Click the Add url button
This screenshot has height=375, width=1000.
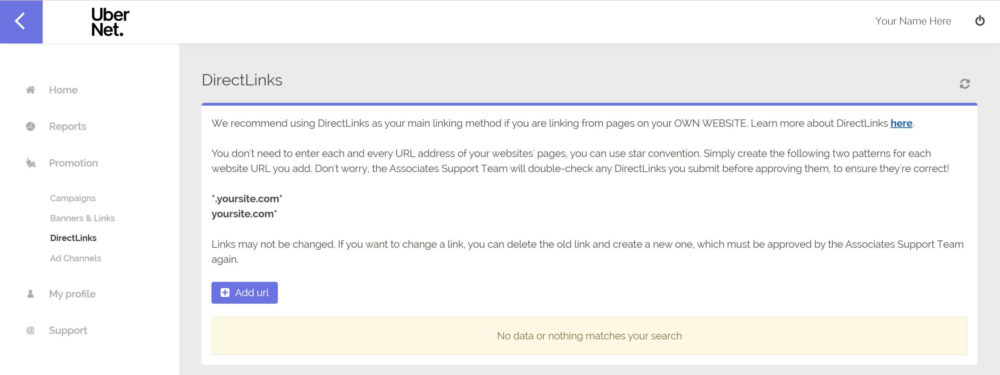point(244,293)
